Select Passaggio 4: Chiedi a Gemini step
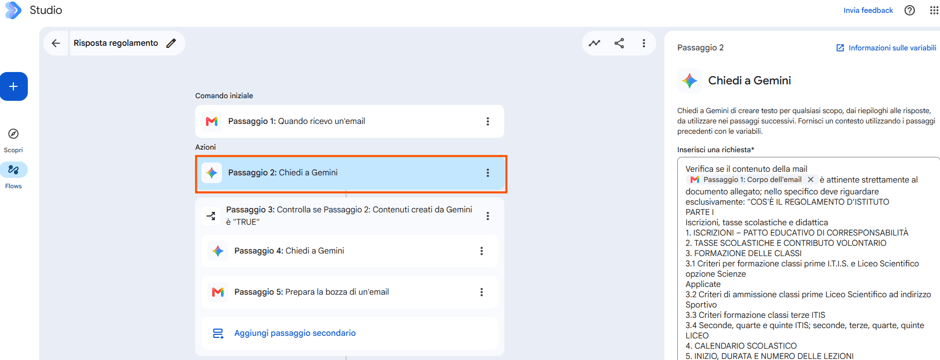Viewport: 940px width, 360px height. pyautogui.click(x=350, y=251)
